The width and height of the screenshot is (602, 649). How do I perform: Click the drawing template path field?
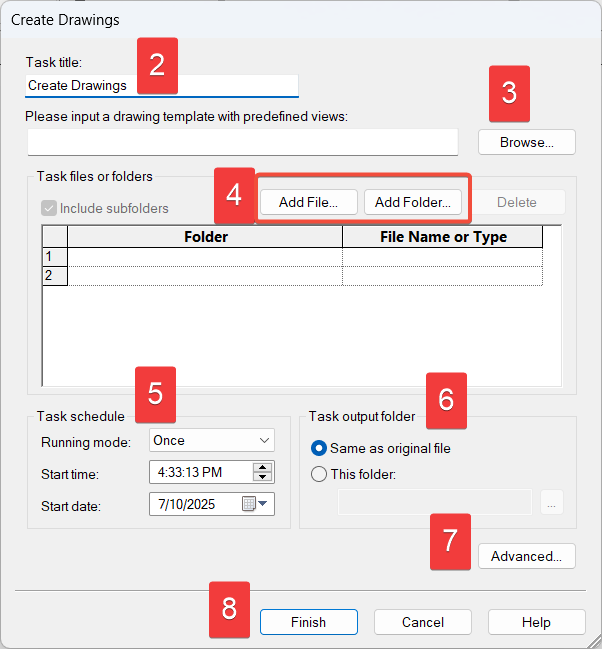(x=243, y=142)
